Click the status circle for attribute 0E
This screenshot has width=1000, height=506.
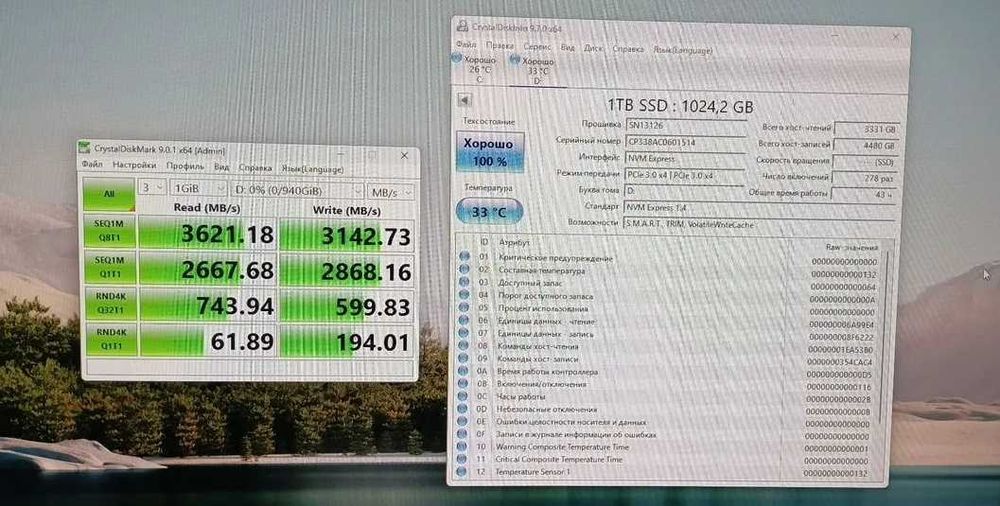click(x=463, y=422)
